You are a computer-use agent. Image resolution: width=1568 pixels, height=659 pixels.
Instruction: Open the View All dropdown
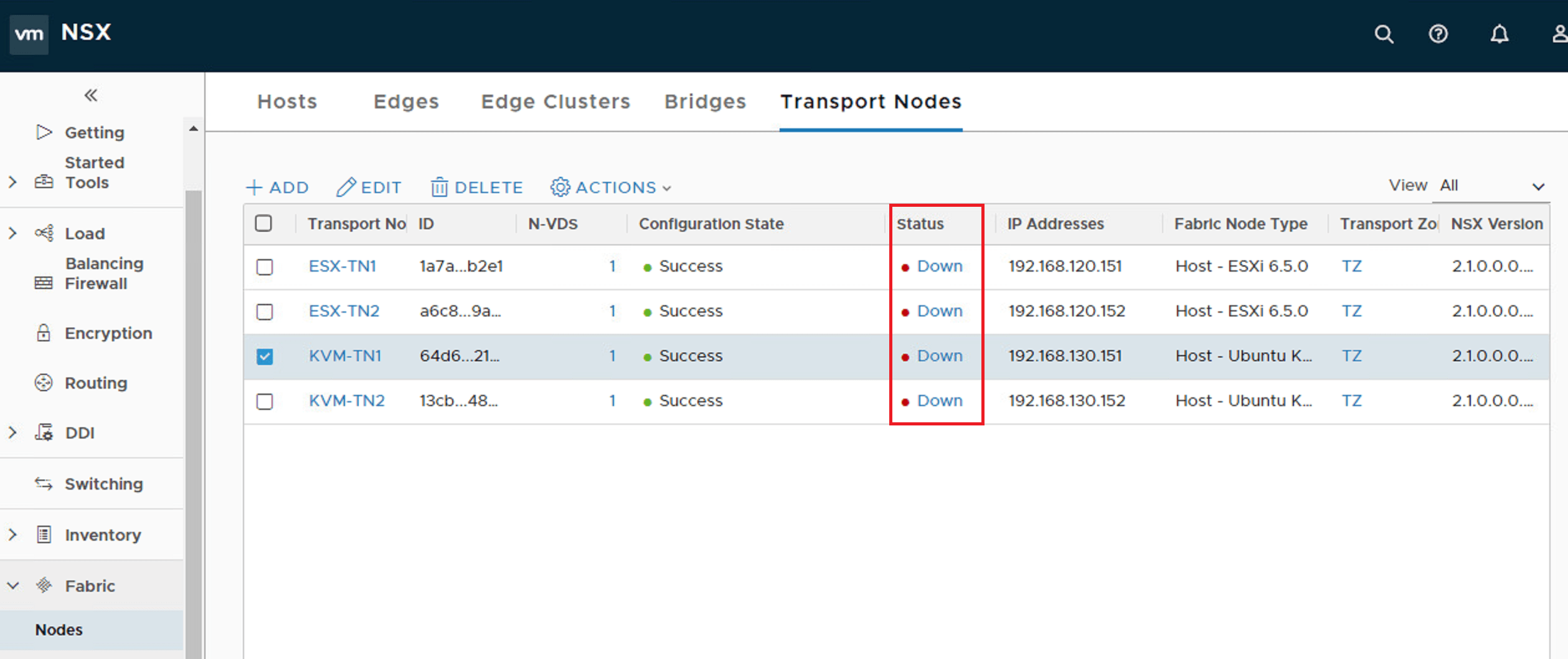click(x=1491, y=186)
